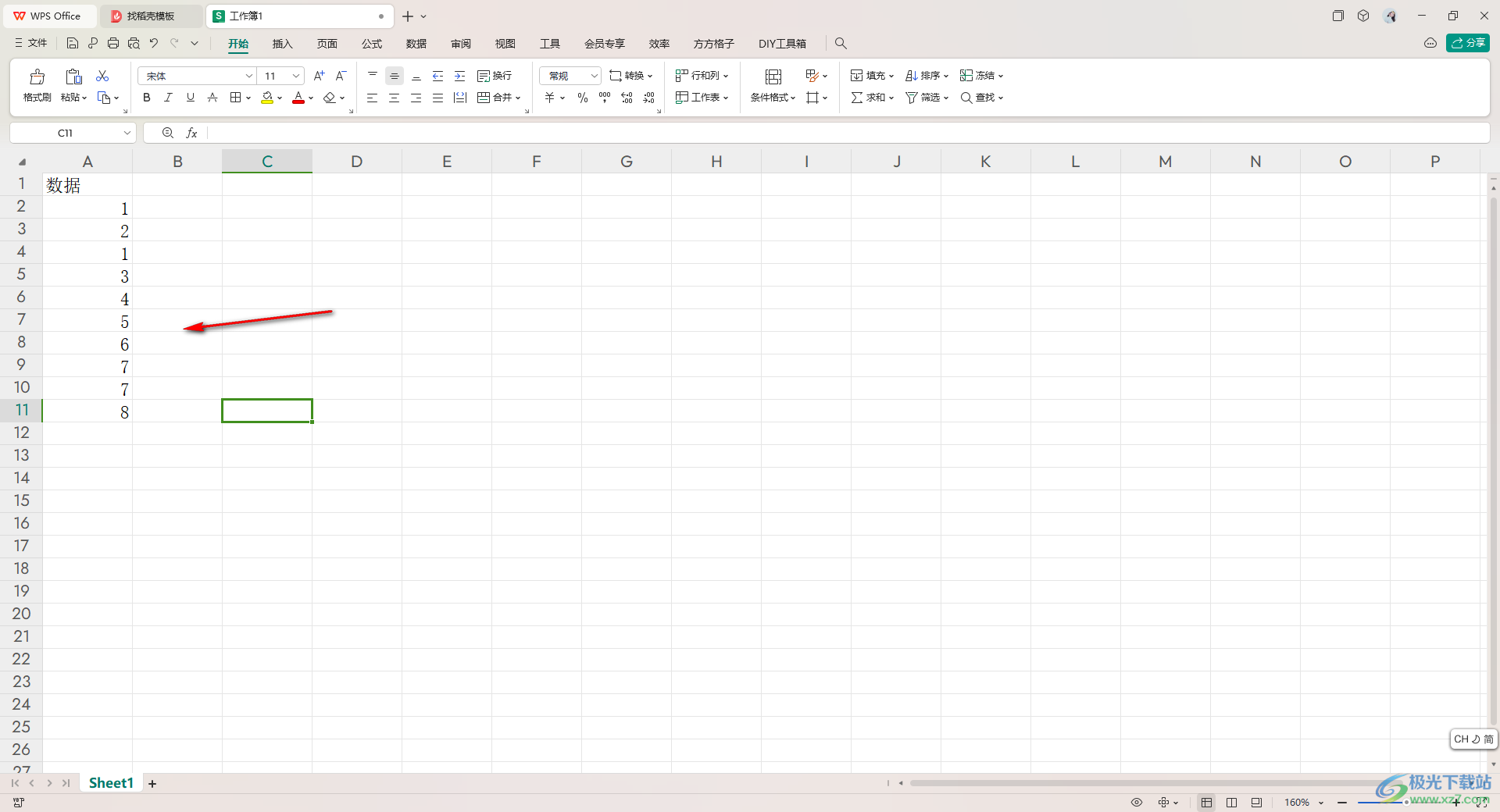The height and width of the screenshot is (812, 1500).
Task: Click the formula bar input field
Action: [848, 134]
